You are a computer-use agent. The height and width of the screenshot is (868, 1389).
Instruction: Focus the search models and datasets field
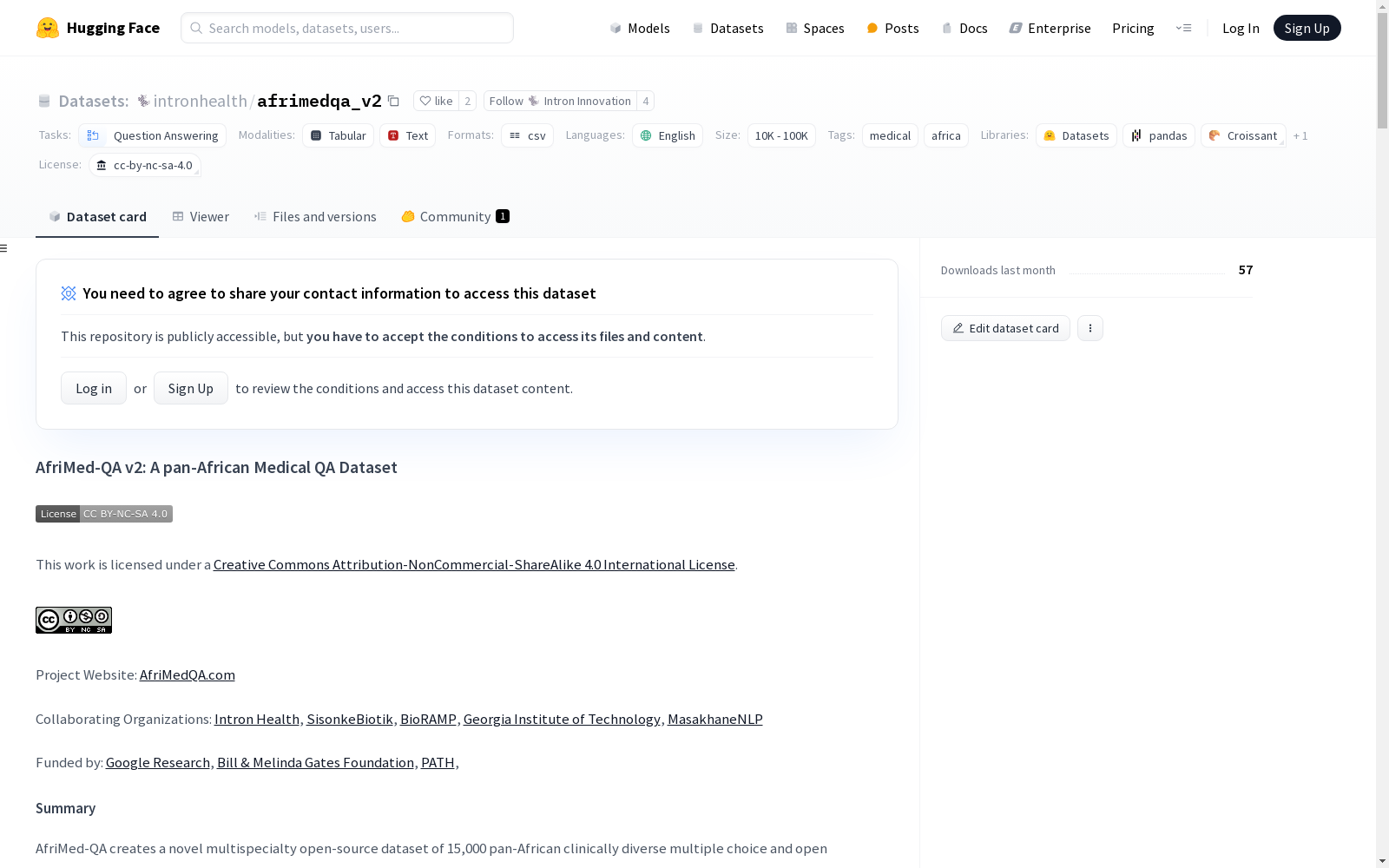347,28
